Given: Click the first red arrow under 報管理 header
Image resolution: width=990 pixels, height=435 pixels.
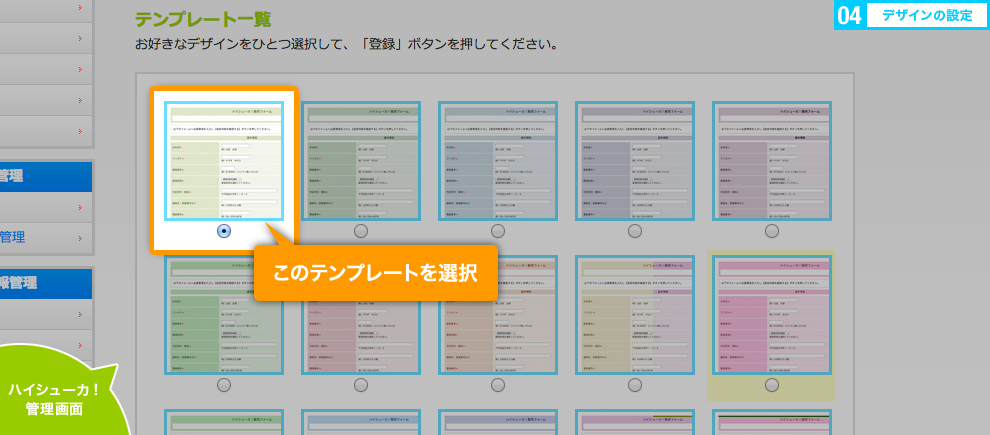Looking at the screenshot, I should click(80, 314).
